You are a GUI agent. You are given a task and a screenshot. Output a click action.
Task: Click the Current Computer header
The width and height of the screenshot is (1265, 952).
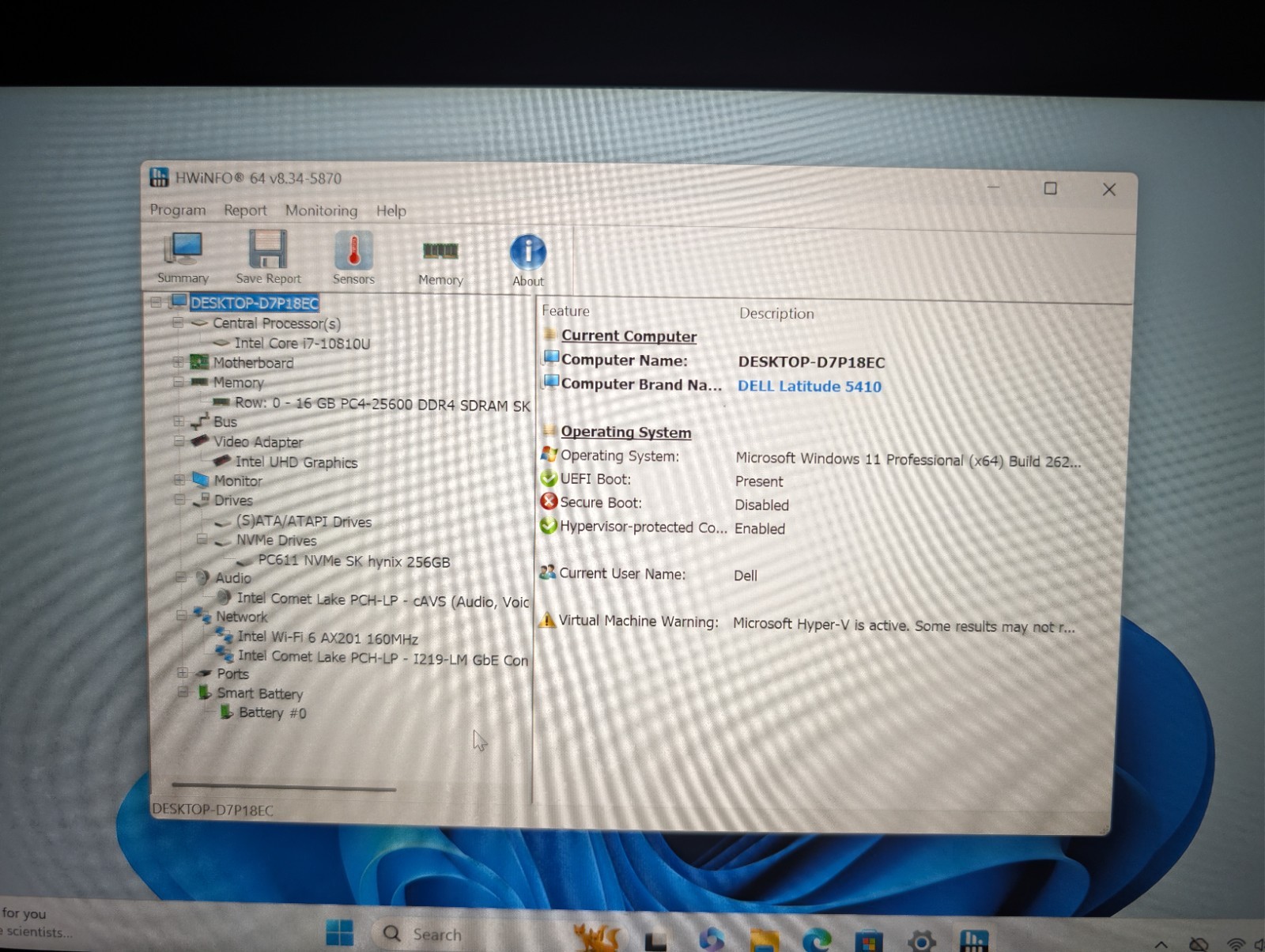629,336
